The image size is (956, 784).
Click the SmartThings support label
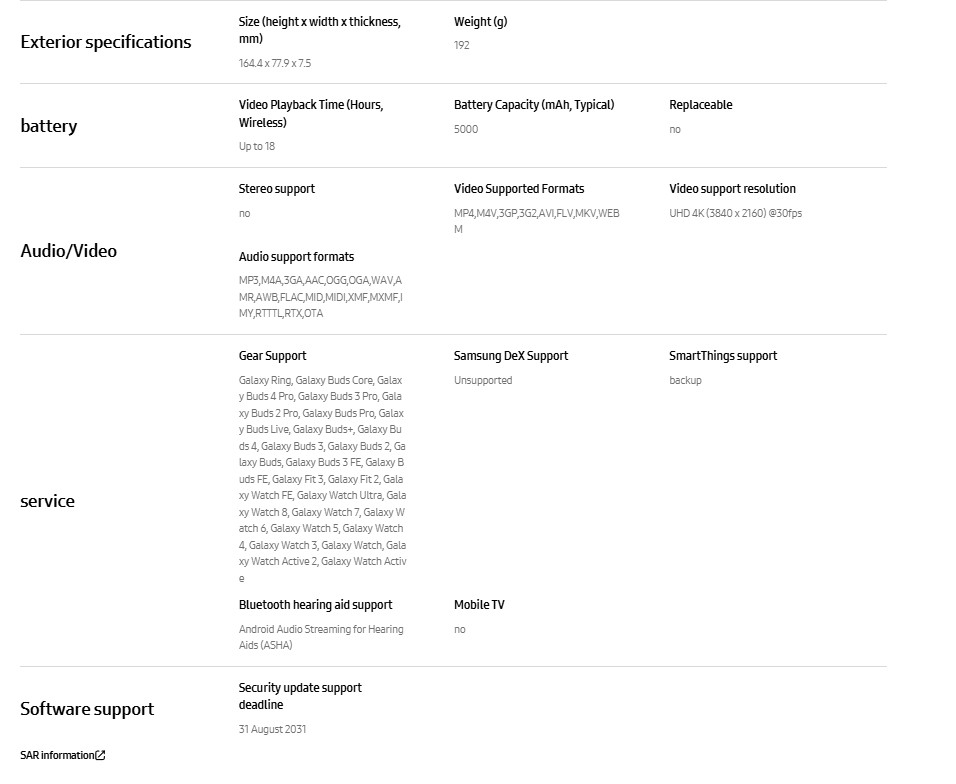click(722, 356)
